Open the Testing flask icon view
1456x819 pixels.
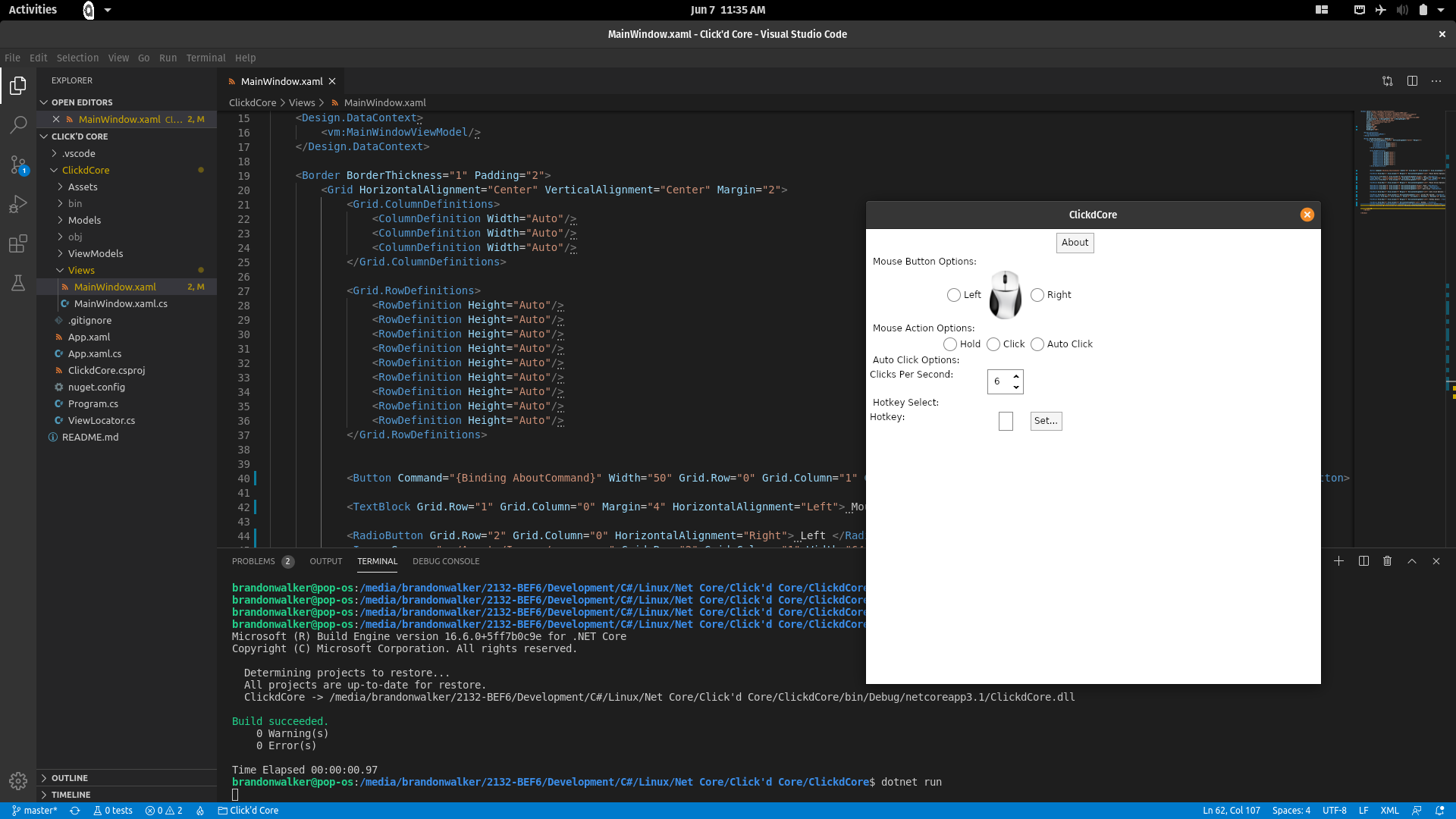pos(18,283)
